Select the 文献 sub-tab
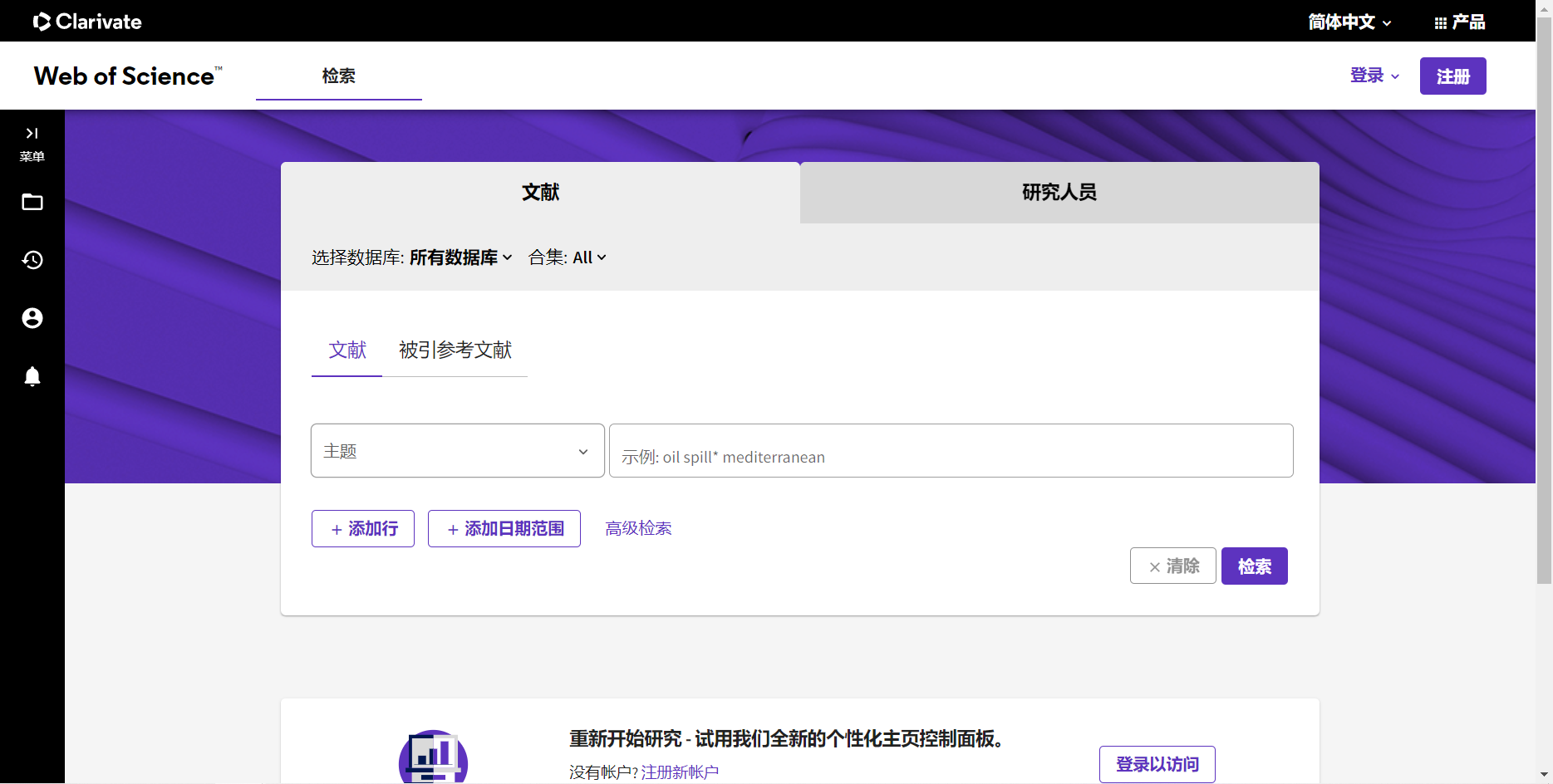 (x=347, y=350)
